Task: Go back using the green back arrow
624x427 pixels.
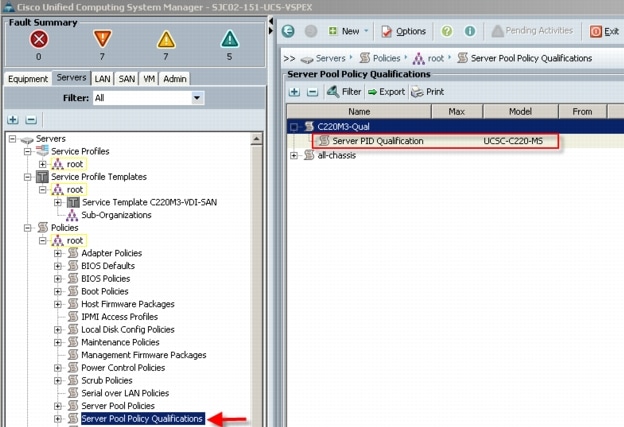Action: point(288,31)
